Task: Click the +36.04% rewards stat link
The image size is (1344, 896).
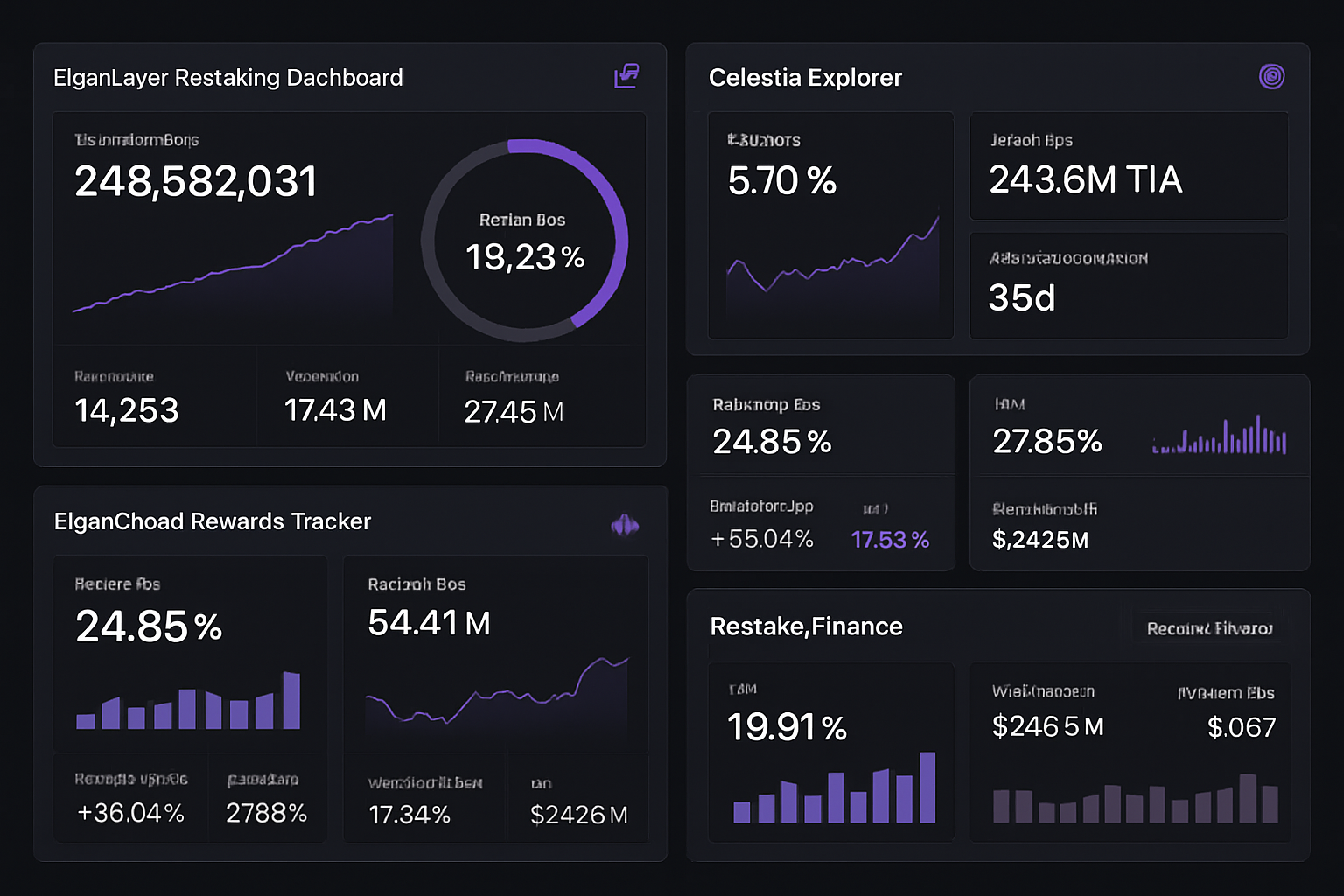Action: pos(129,812)
